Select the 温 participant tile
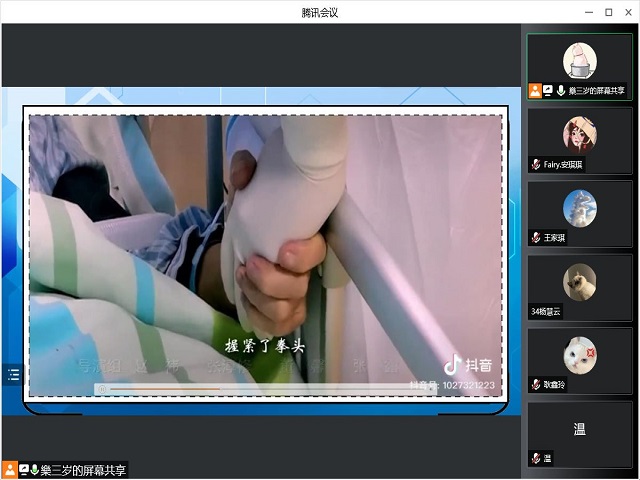 pyautogui.click(x=580, y=430)
